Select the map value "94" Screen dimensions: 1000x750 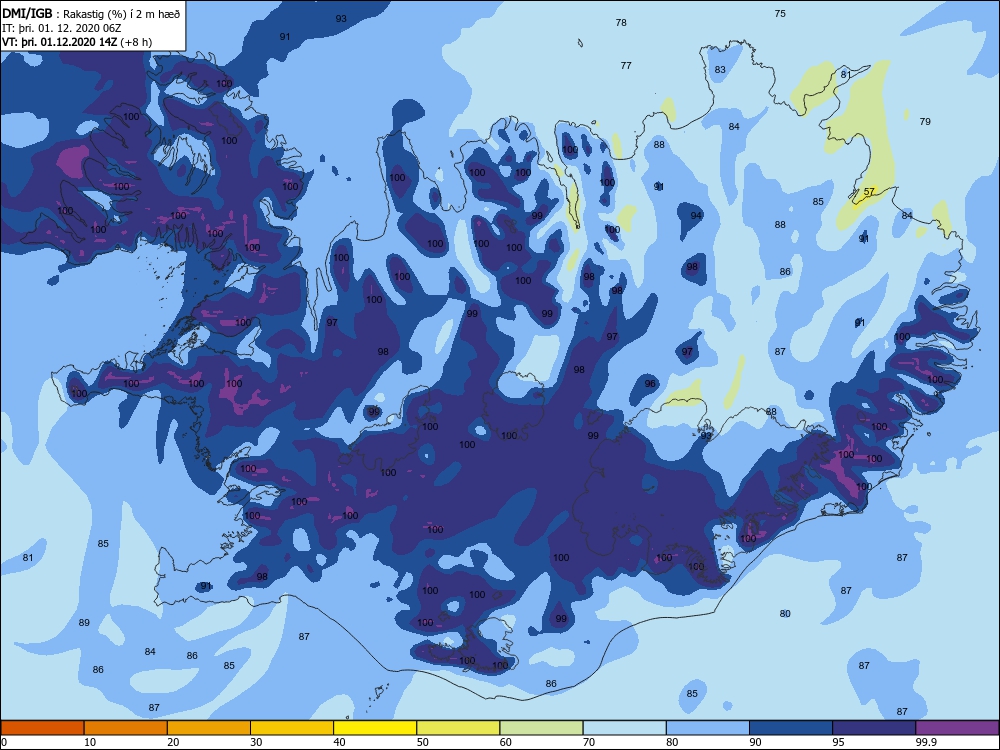696,215
